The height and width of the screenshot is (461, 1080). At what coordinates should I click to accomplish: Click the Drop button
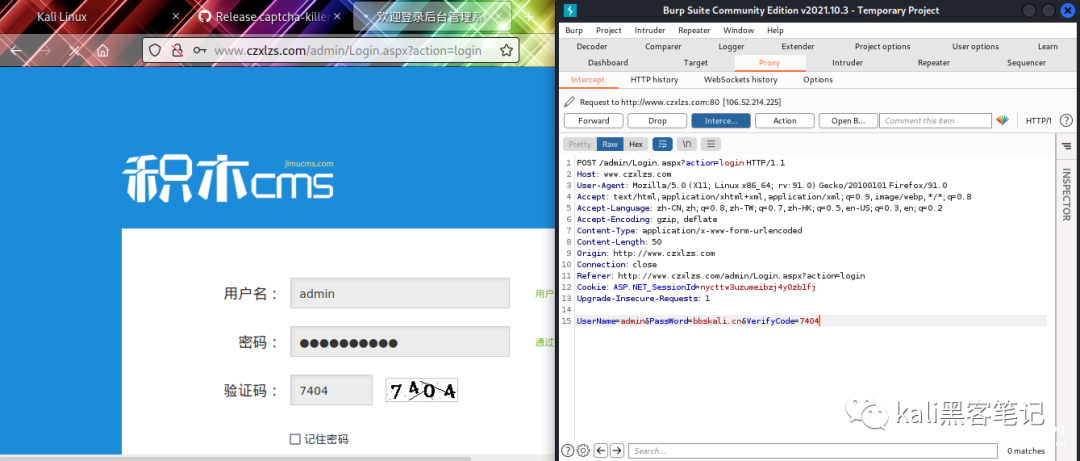pos(657,121)
